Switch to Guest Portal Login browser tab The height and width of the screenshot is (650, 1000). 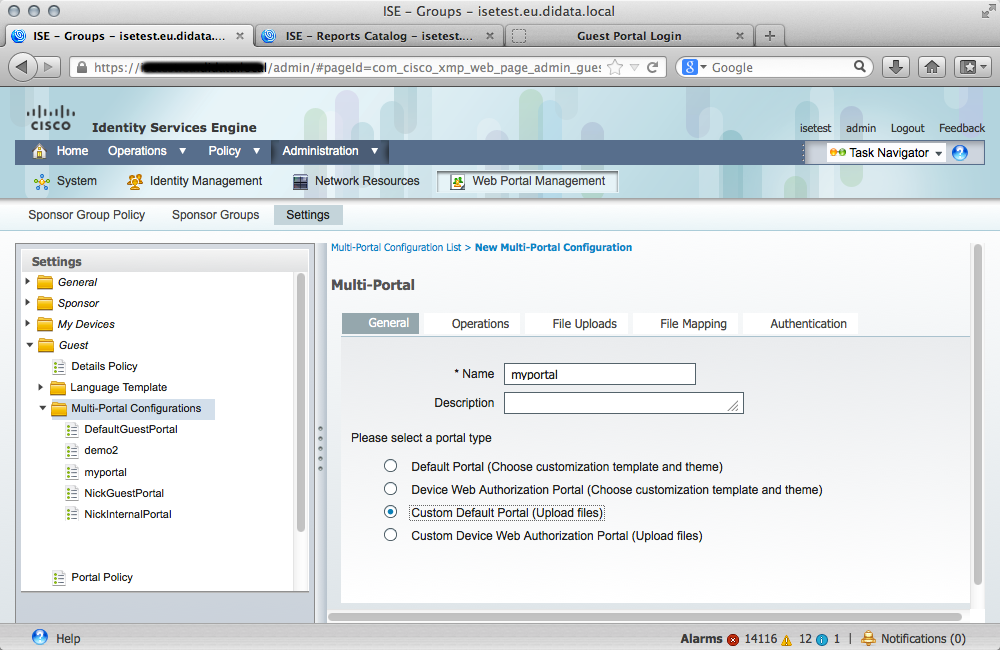[x=629, y=36]
